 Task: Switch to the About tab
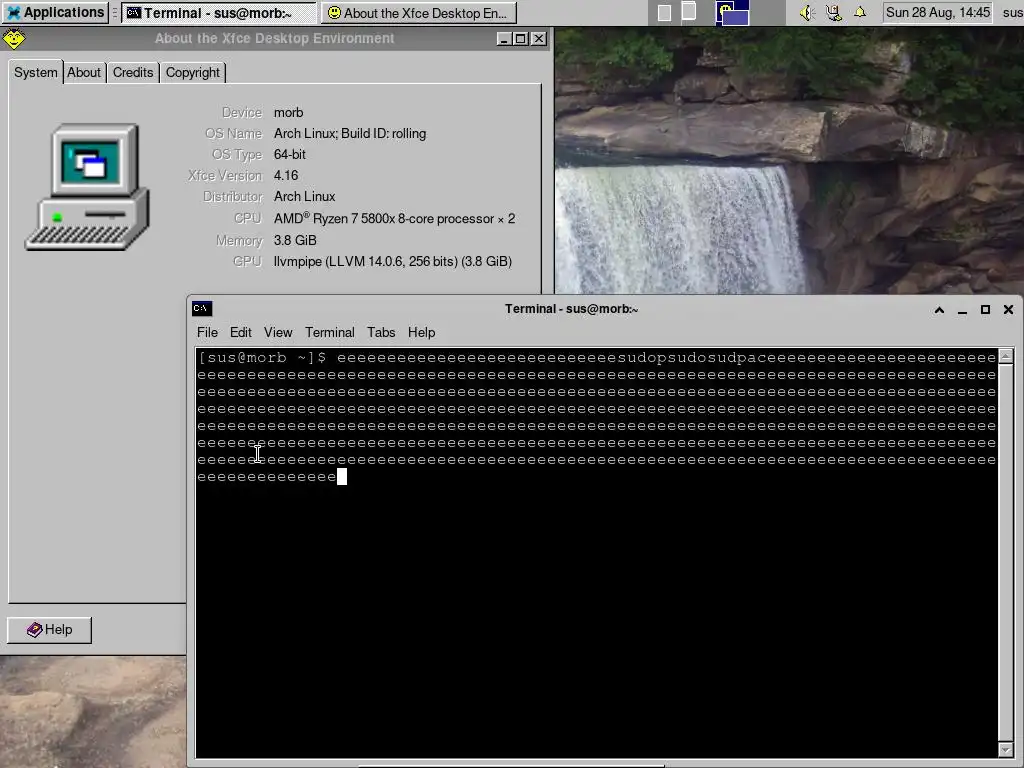84,72
